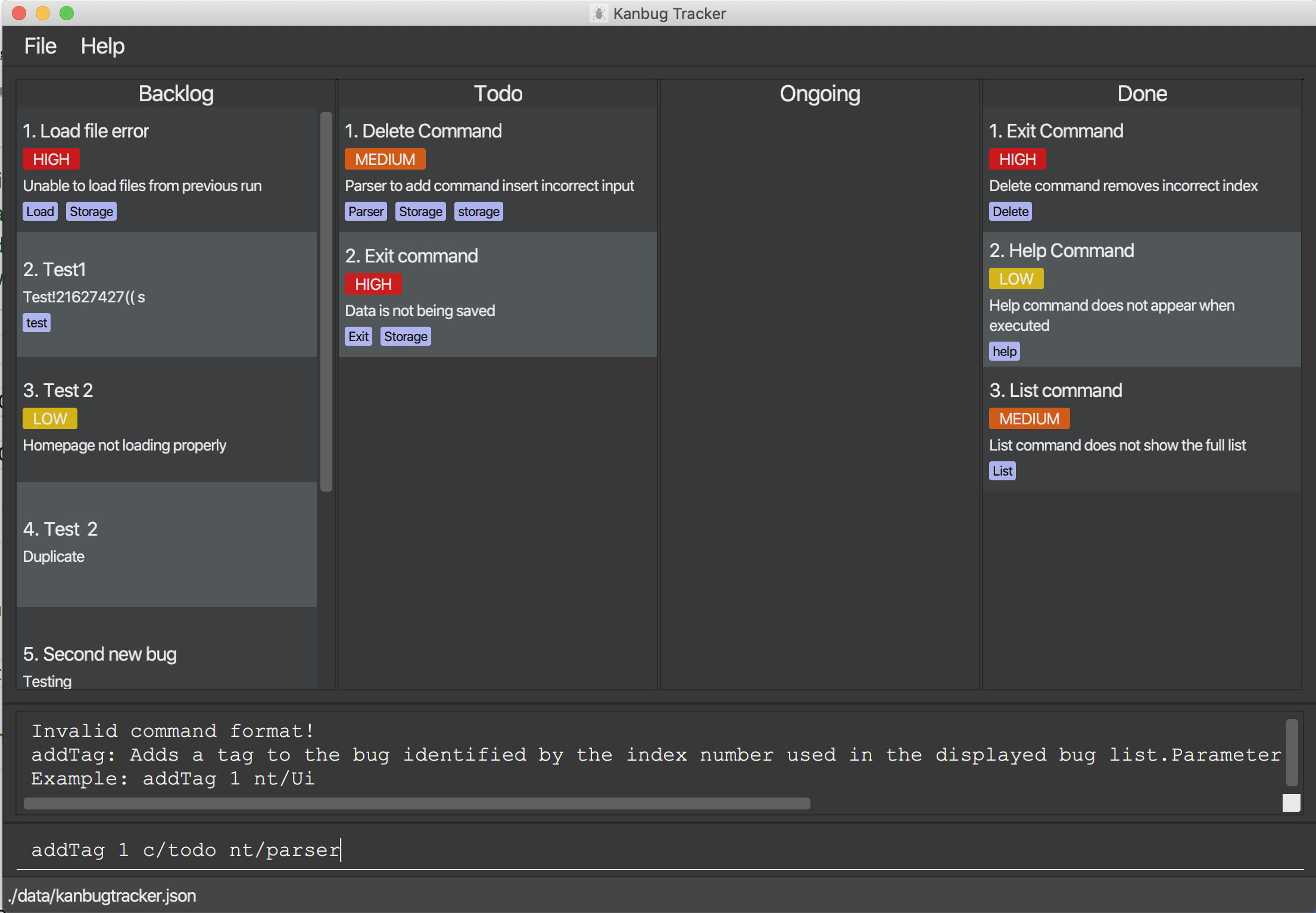
Task: Click the Backlog column header
Action: click(176, 93)
